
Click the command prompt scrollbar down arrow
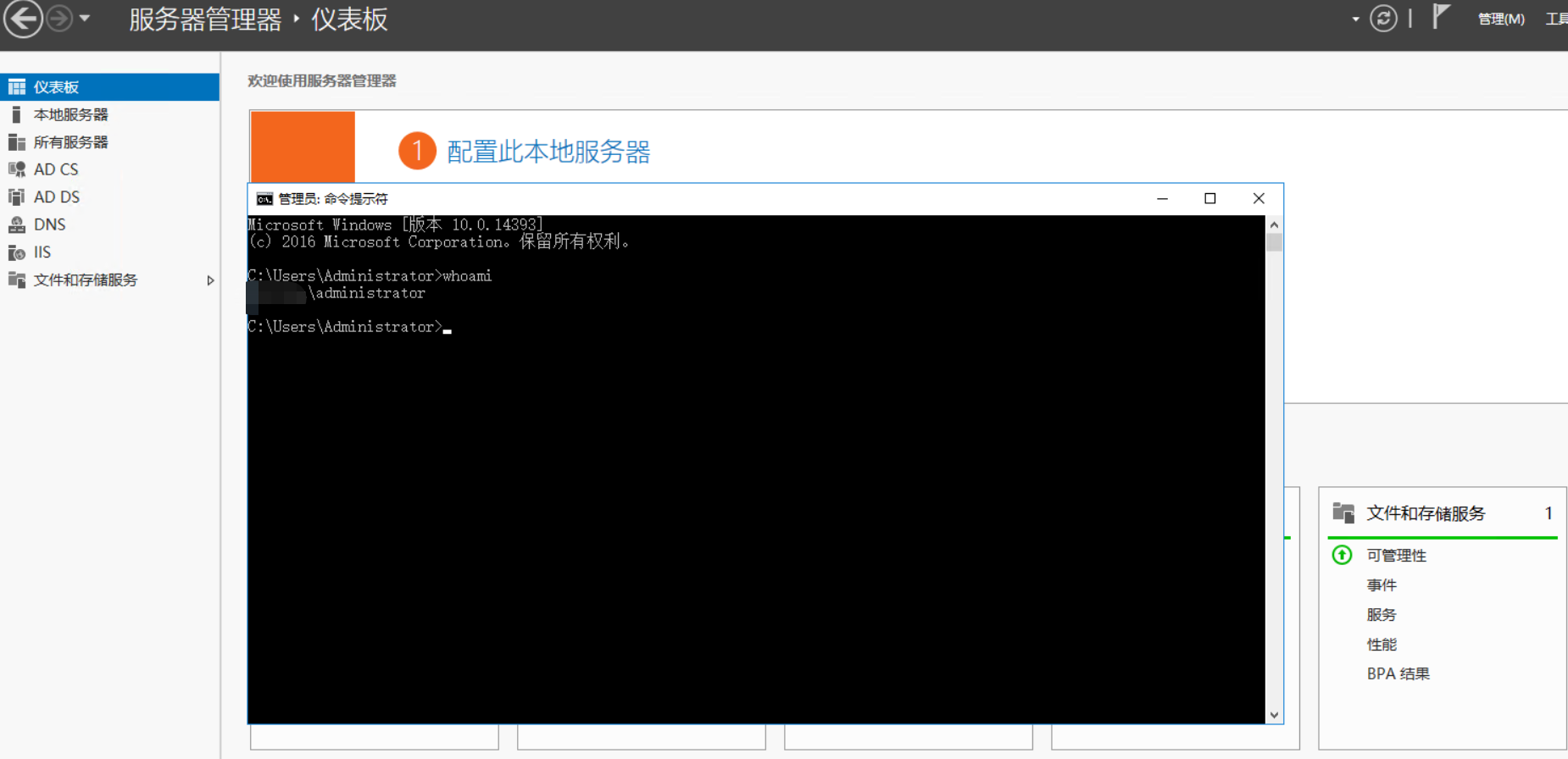[x=1274, y=715]
